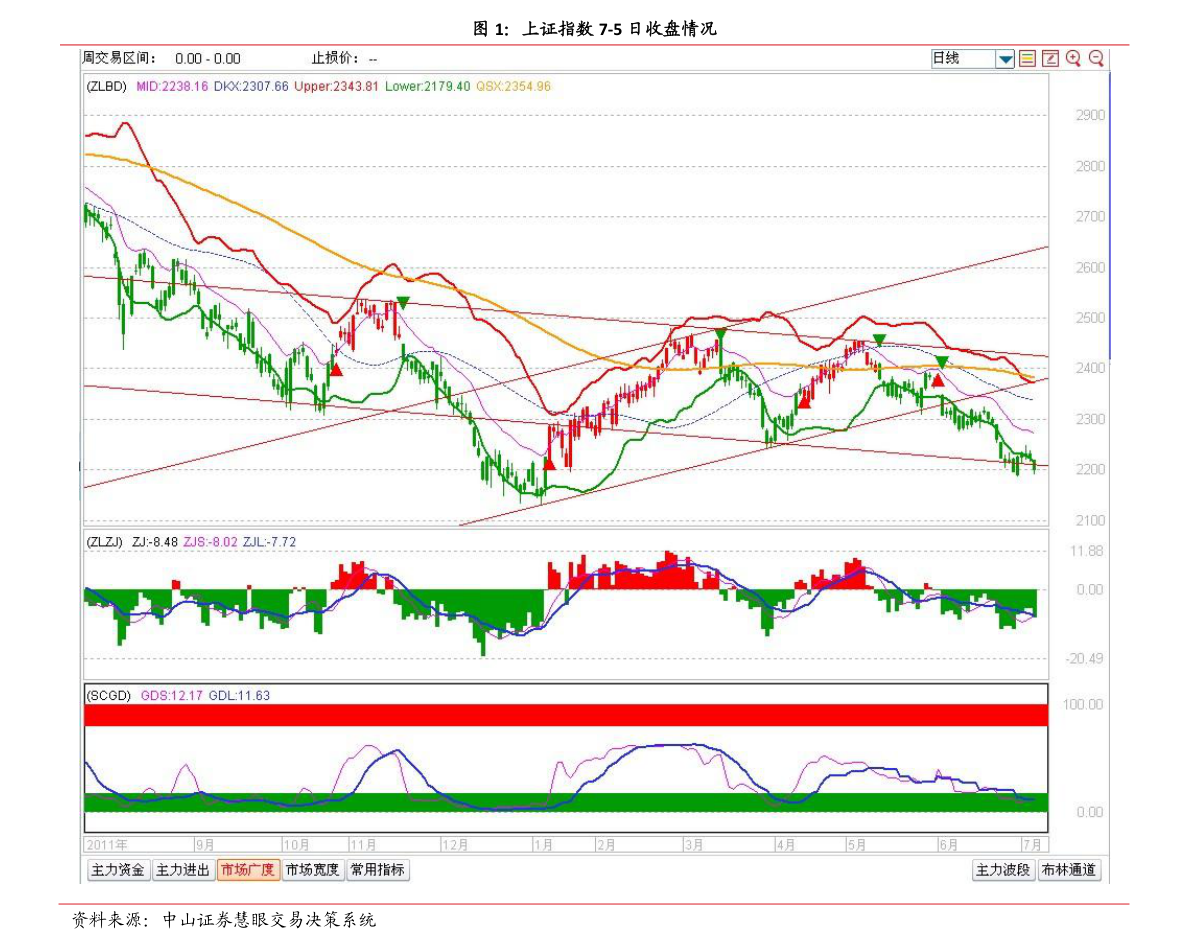Select the green sell triangle in March
1191x950 pixels.
click(720, 333)
